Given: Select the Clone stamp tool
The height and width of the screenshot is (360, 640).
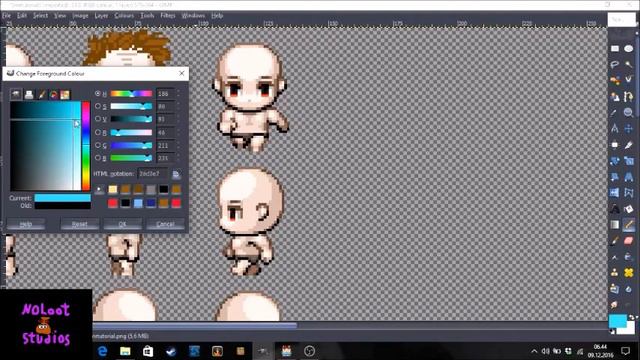Looking at the screenshot, I should (x=615, y=273).
